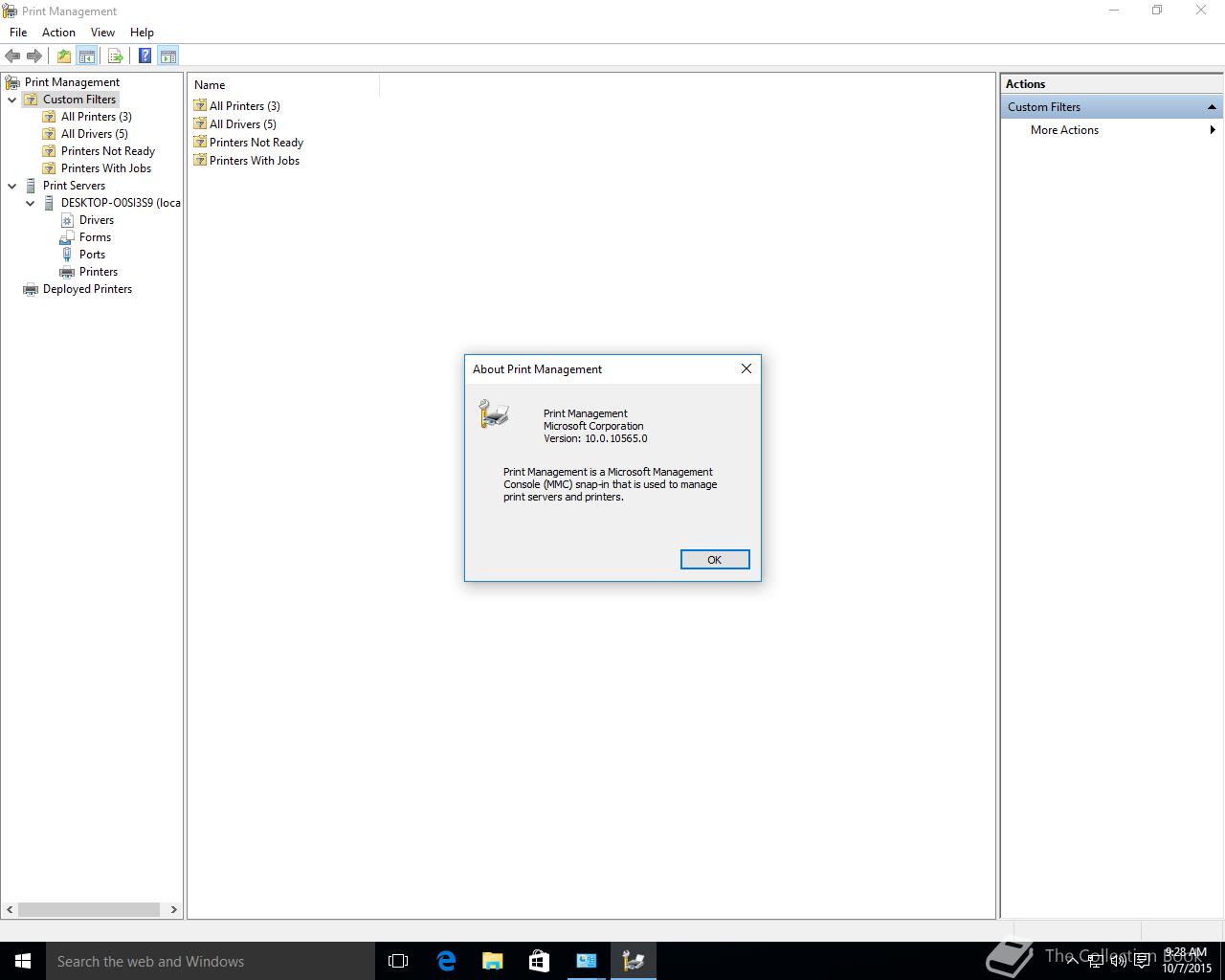Select the DESKTOP-O0SI3S9 server node
Viewport: 1225px width, 980px height.
[x=121, y=203]
